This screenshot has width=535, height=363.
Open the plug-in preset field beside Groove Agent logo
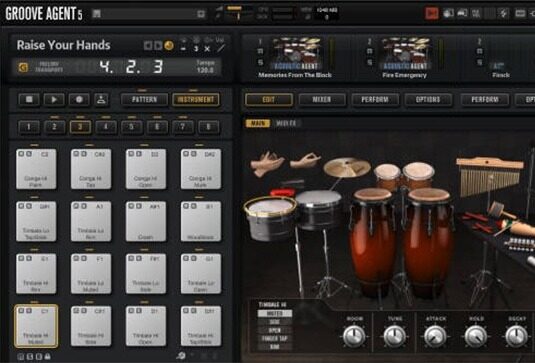149,14
